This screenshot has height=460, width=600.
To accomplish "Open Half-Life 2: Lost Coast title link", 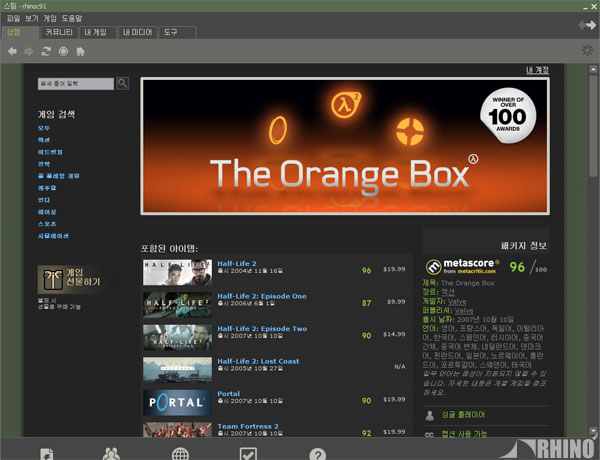I will click(x=258, y=361).
